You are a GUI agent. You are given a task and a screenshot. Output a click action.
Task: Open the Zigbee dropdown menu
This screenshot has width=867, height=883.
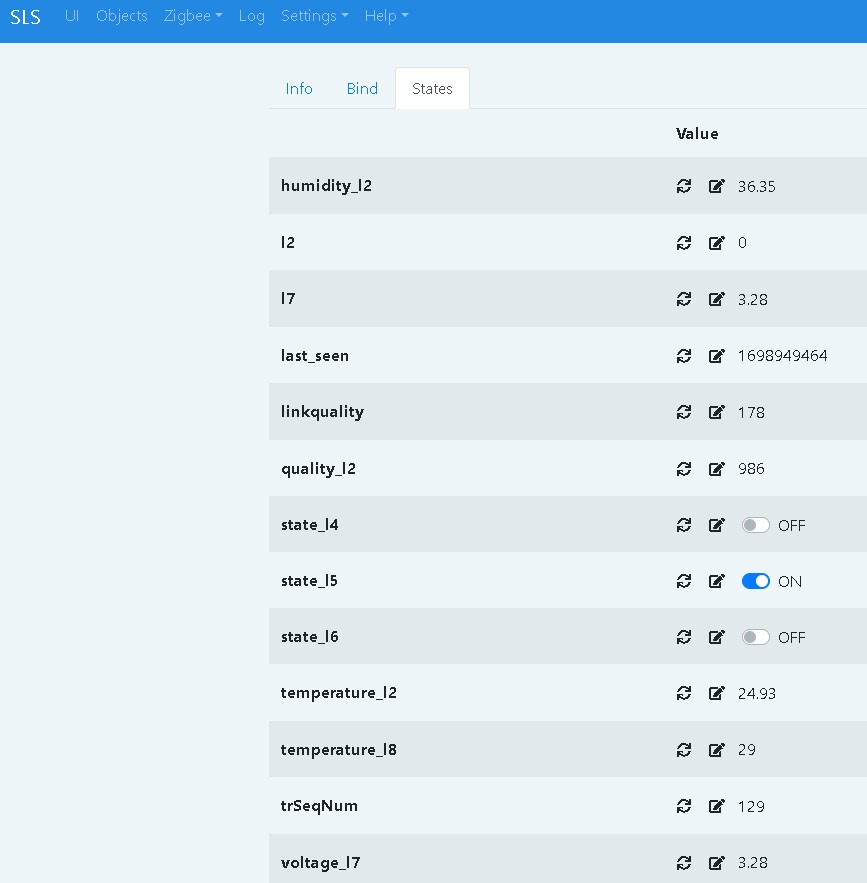tap(193, 16)
